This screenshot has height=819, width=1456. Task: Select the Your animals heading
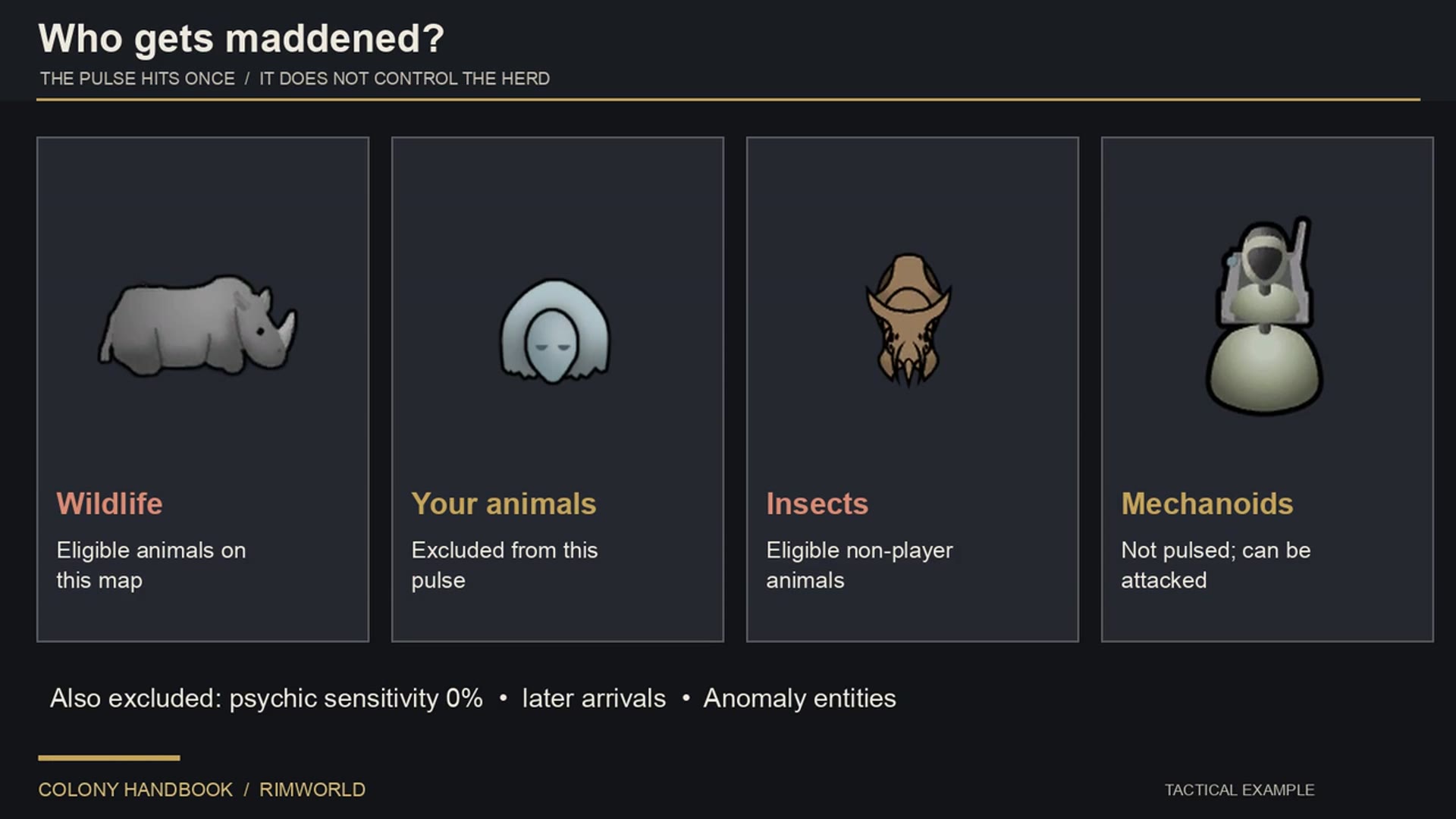[x=504, y=504]
